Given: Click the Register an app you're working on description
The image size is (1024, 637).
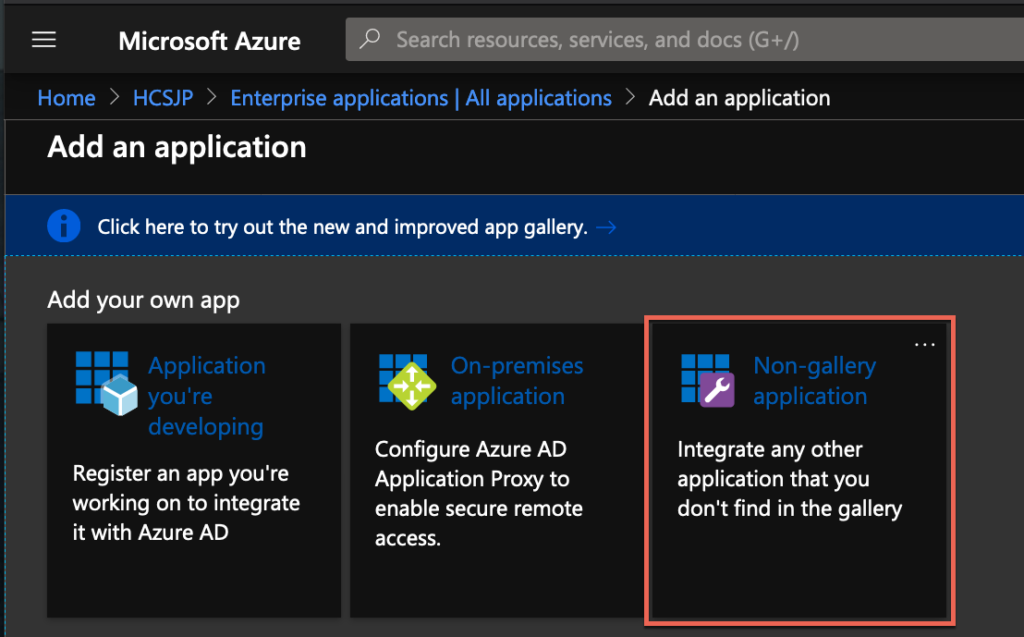Looking at the screenshot, I should pos(186,502).
